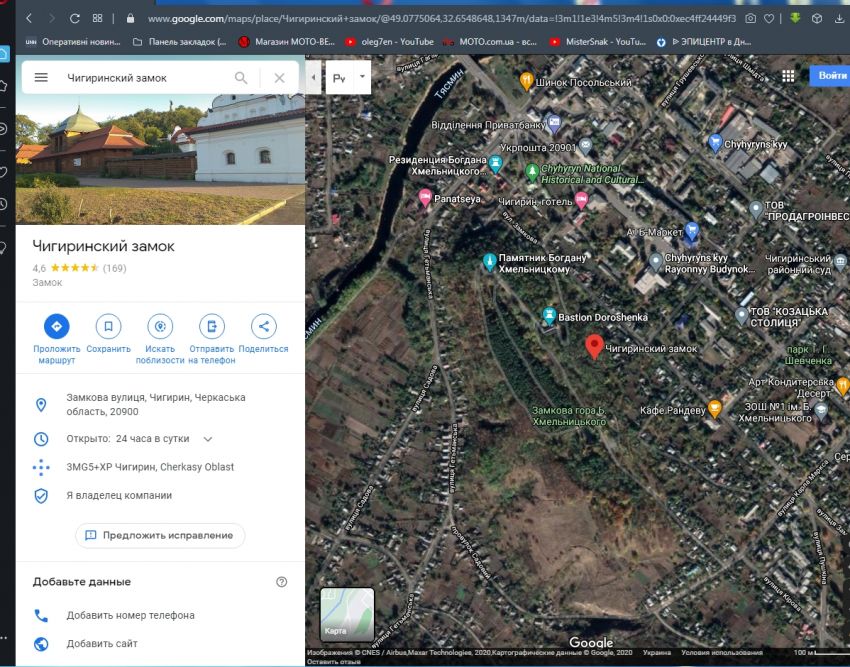
Task: Expand the opening hours chevron
Action: 208,439
